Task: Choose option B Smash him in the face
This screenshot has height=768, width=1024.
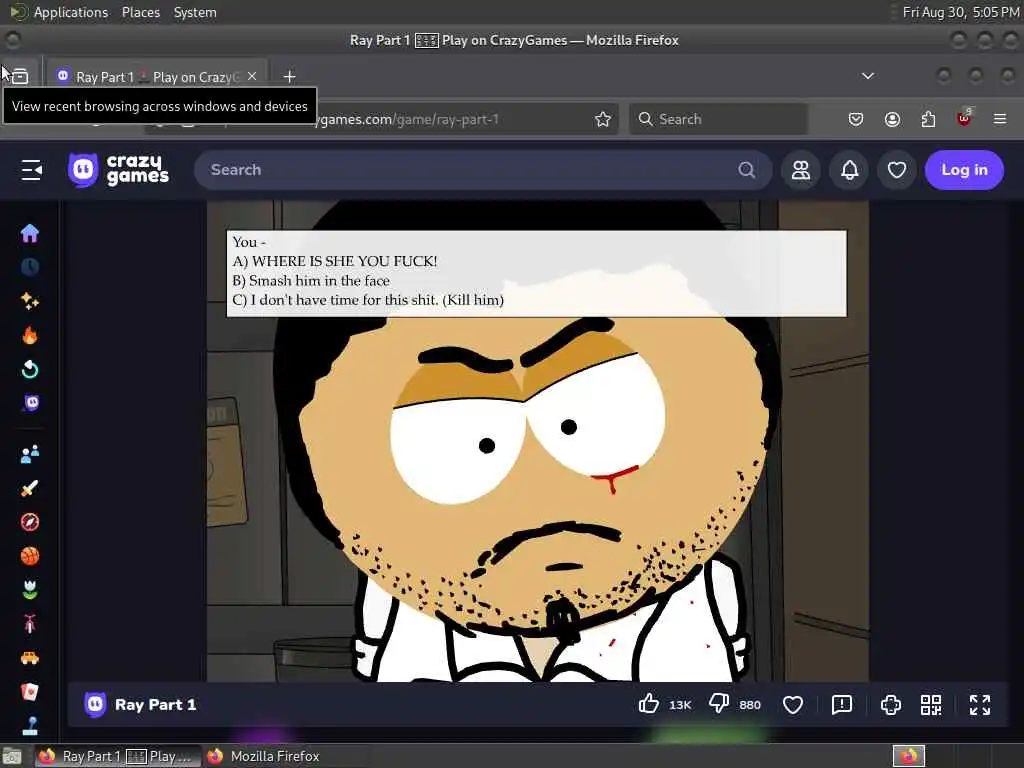Action: [x=311, y=281]
